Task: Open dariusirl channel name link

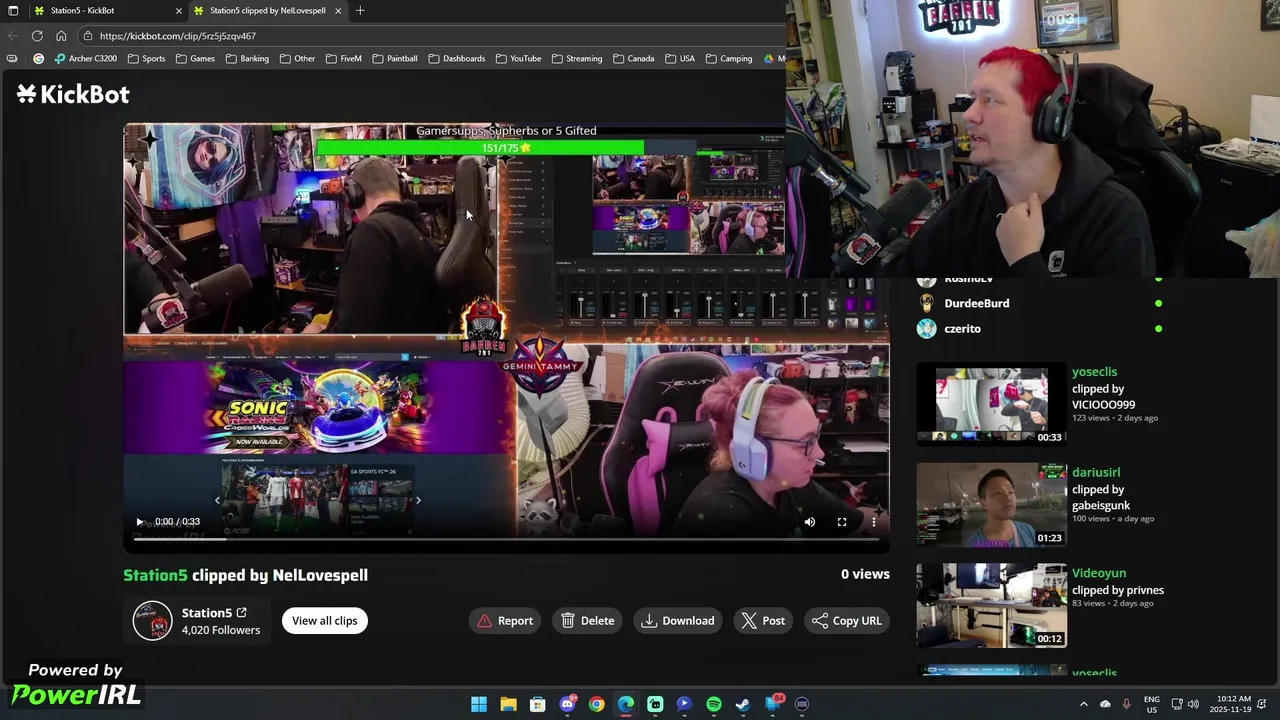Action: point(1096,472)
